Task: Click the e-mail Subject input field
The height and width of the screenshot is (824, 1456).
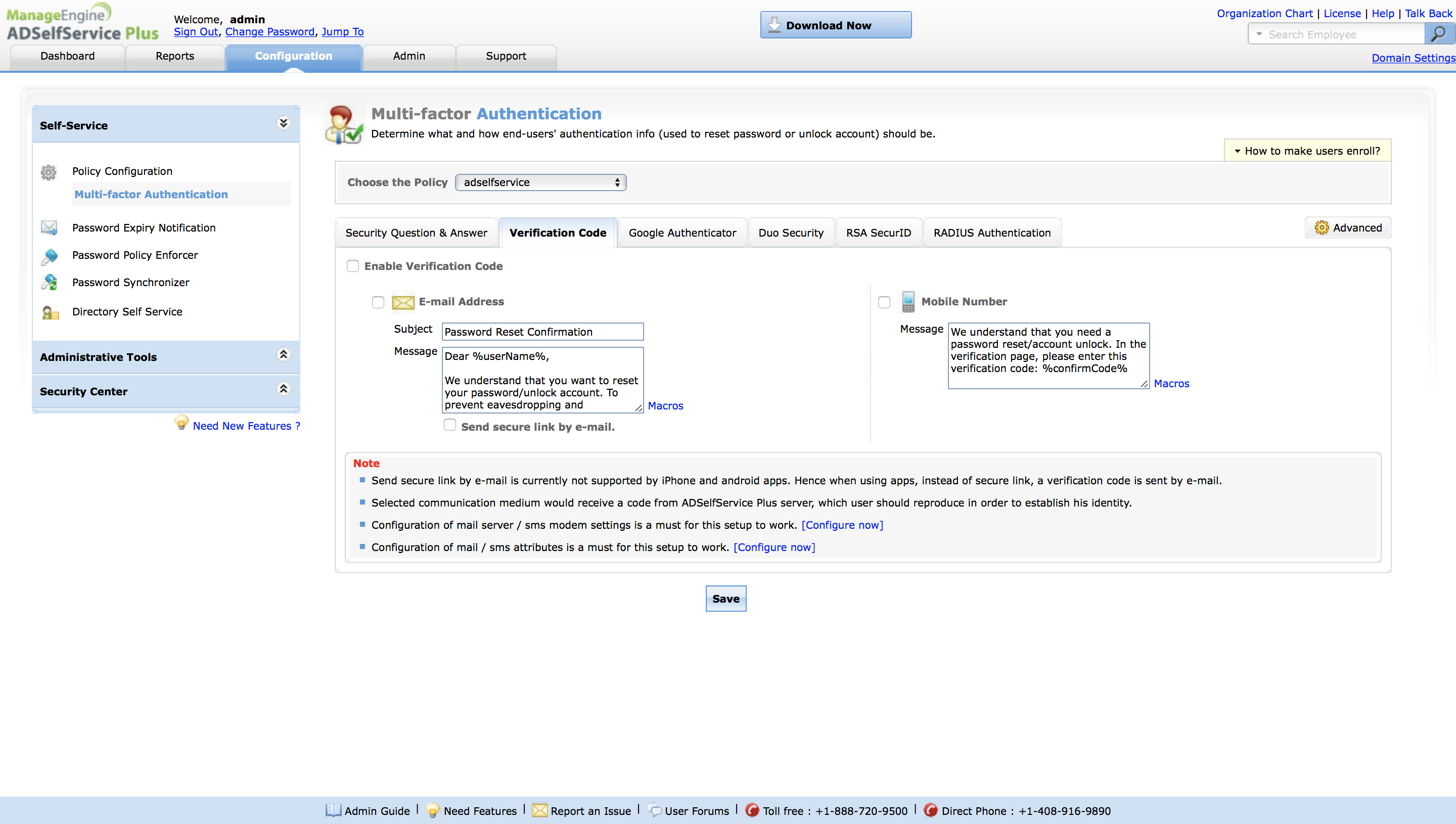Action: 541,332
